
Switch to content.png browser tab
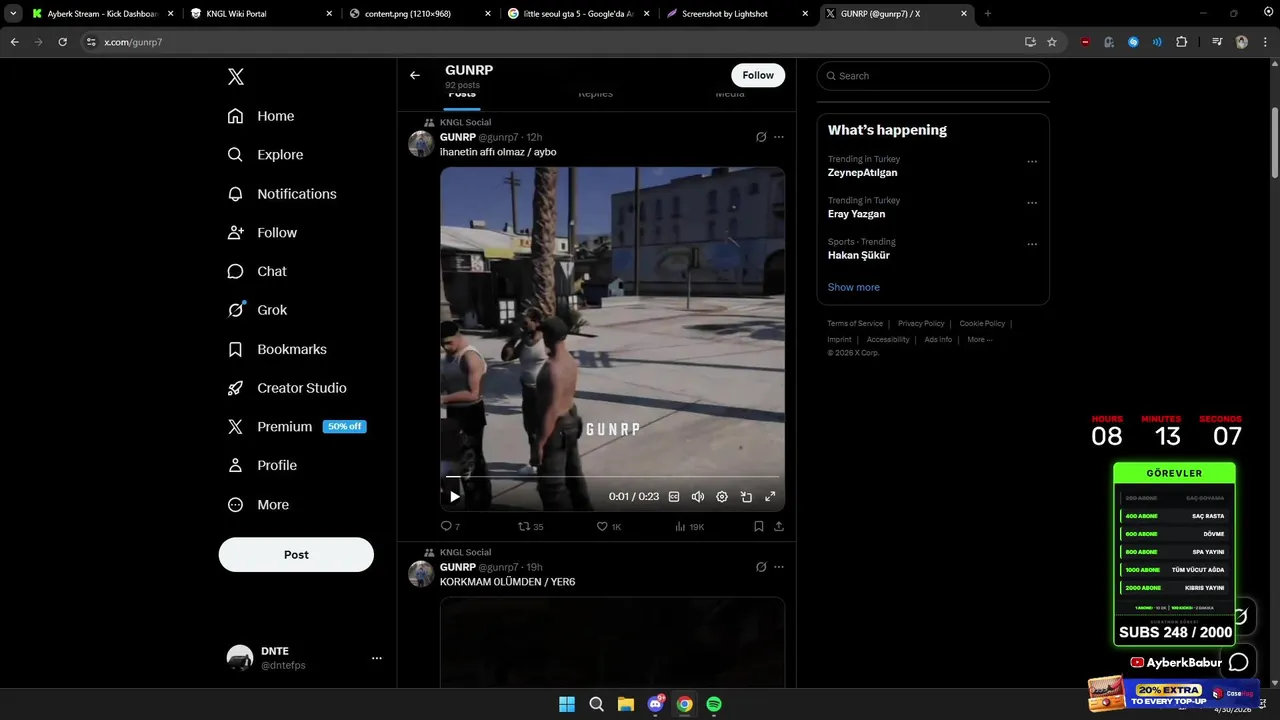[419, 14]
